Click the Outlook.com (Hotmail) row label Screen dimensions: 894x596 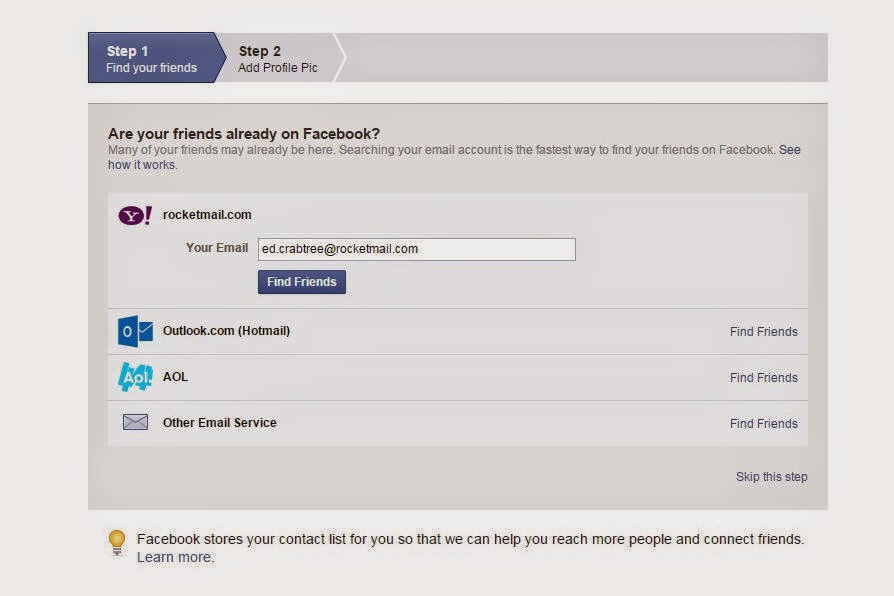tap(228, 331)
